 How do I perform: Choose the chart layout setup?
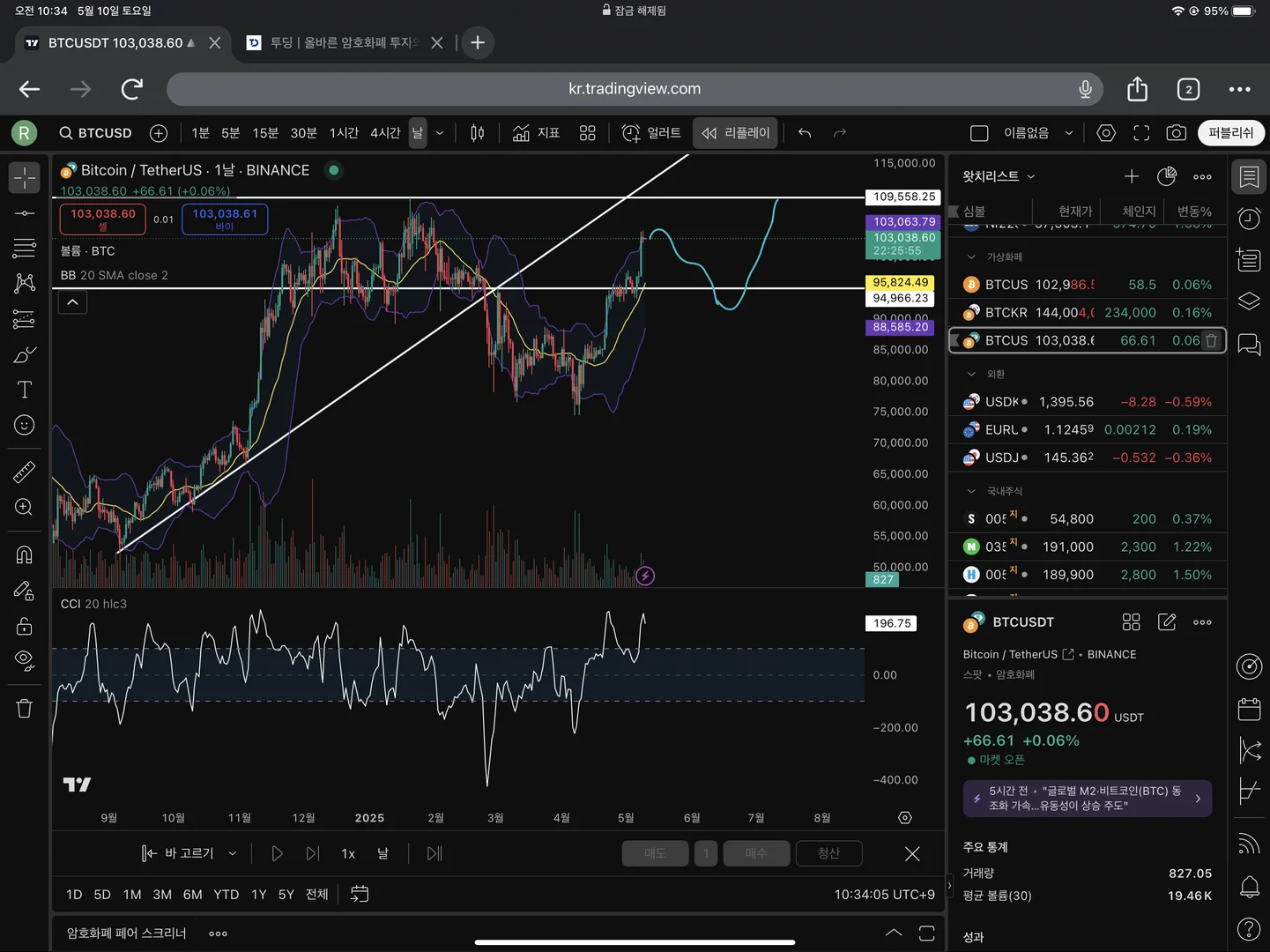pos(979,133)
